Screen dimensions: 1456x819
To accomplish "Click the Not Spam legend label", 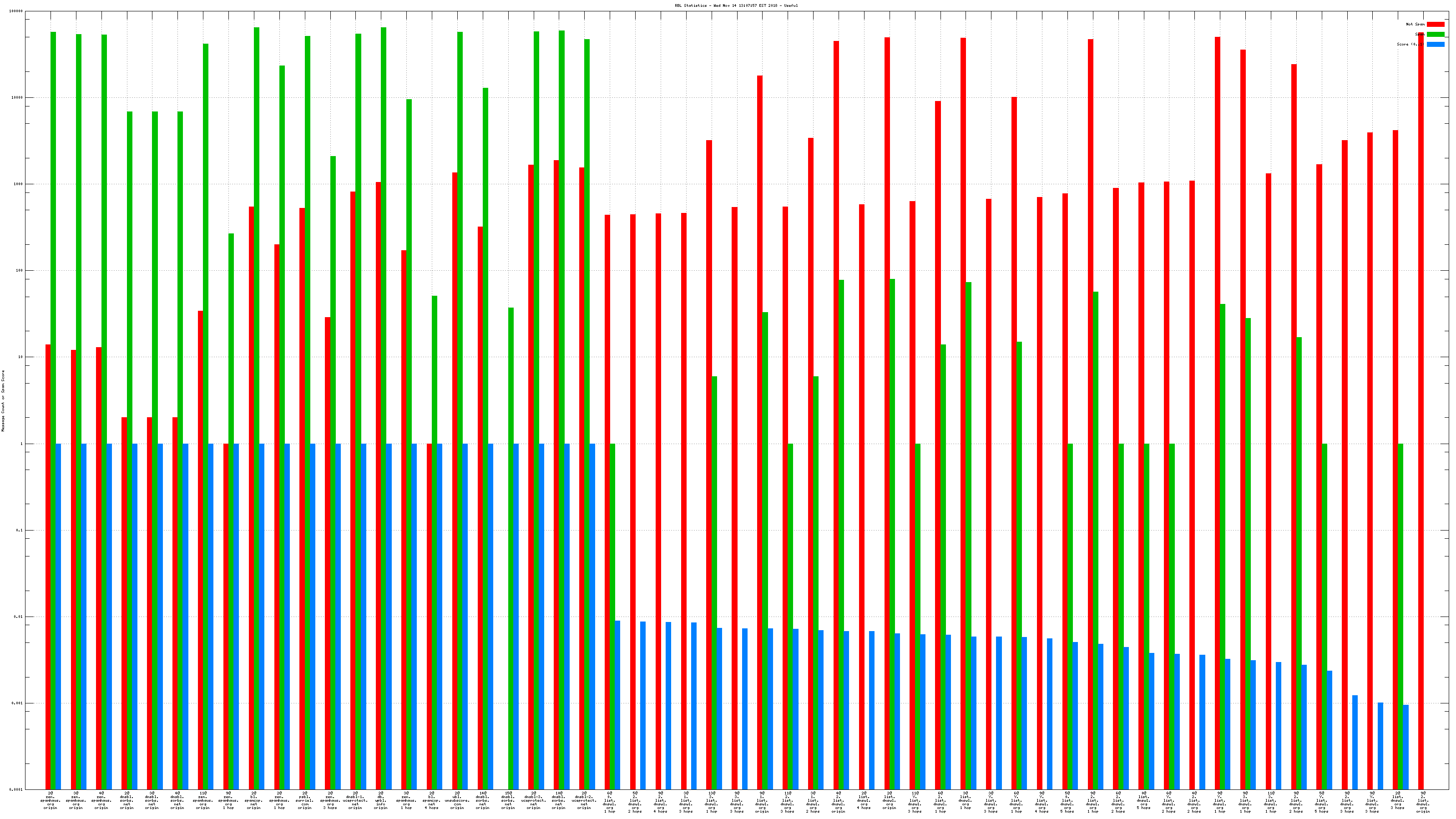I will click(1415, 24).
